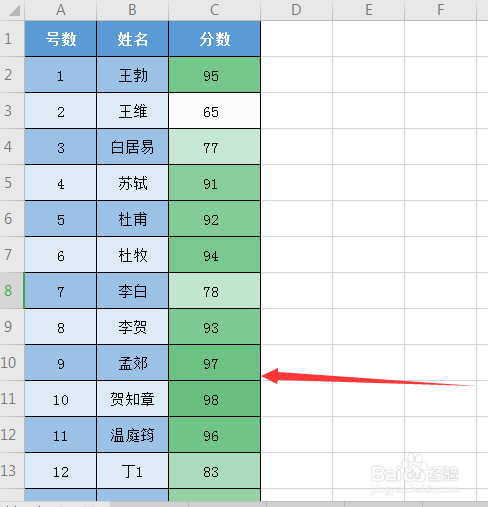488x507 pixels.
Task: Click the 姓名 header cell
Action: [133, 39]
